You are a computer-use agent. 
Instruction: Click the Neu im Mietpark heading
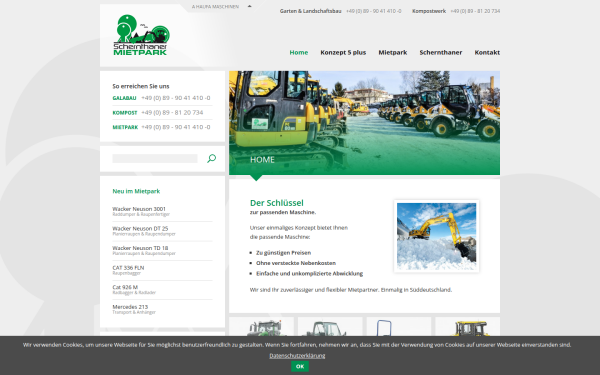coord(136,191)
